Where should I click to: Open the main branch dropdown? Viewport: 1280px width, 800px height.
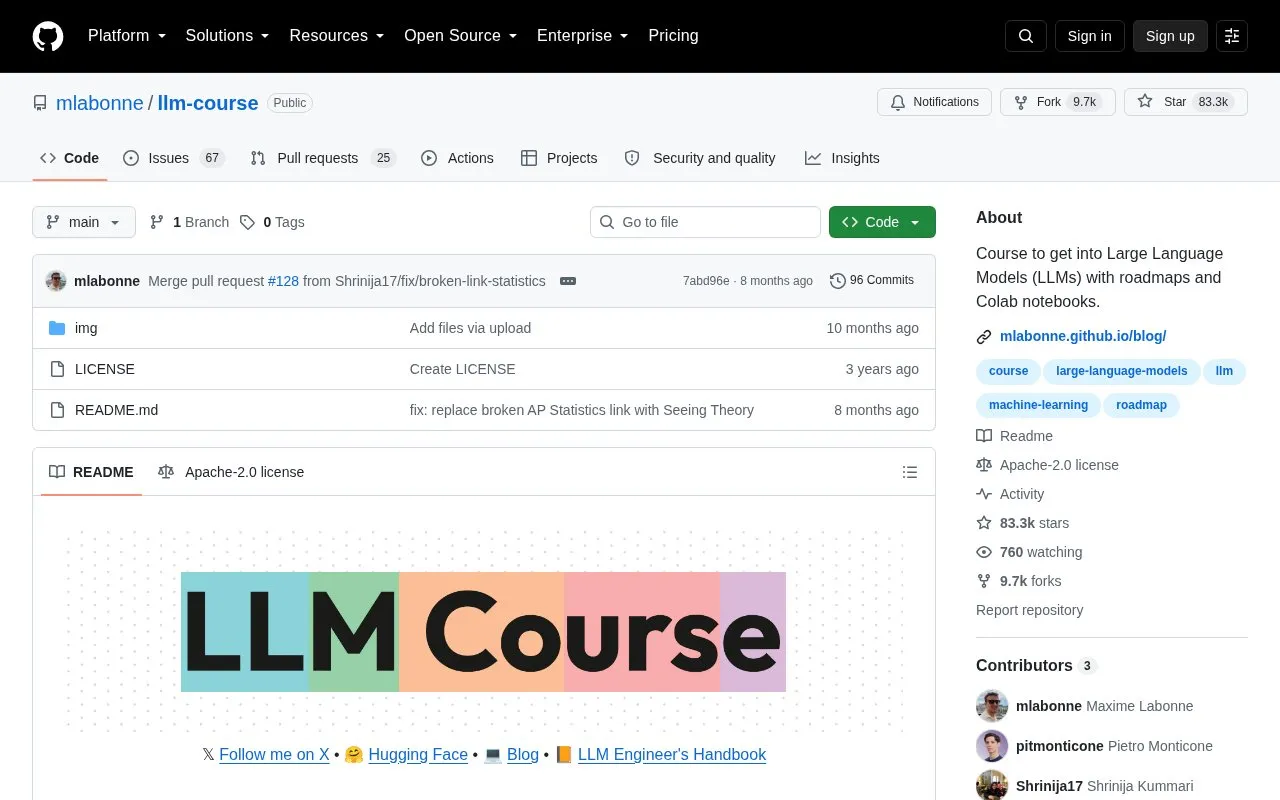(84, 222)
